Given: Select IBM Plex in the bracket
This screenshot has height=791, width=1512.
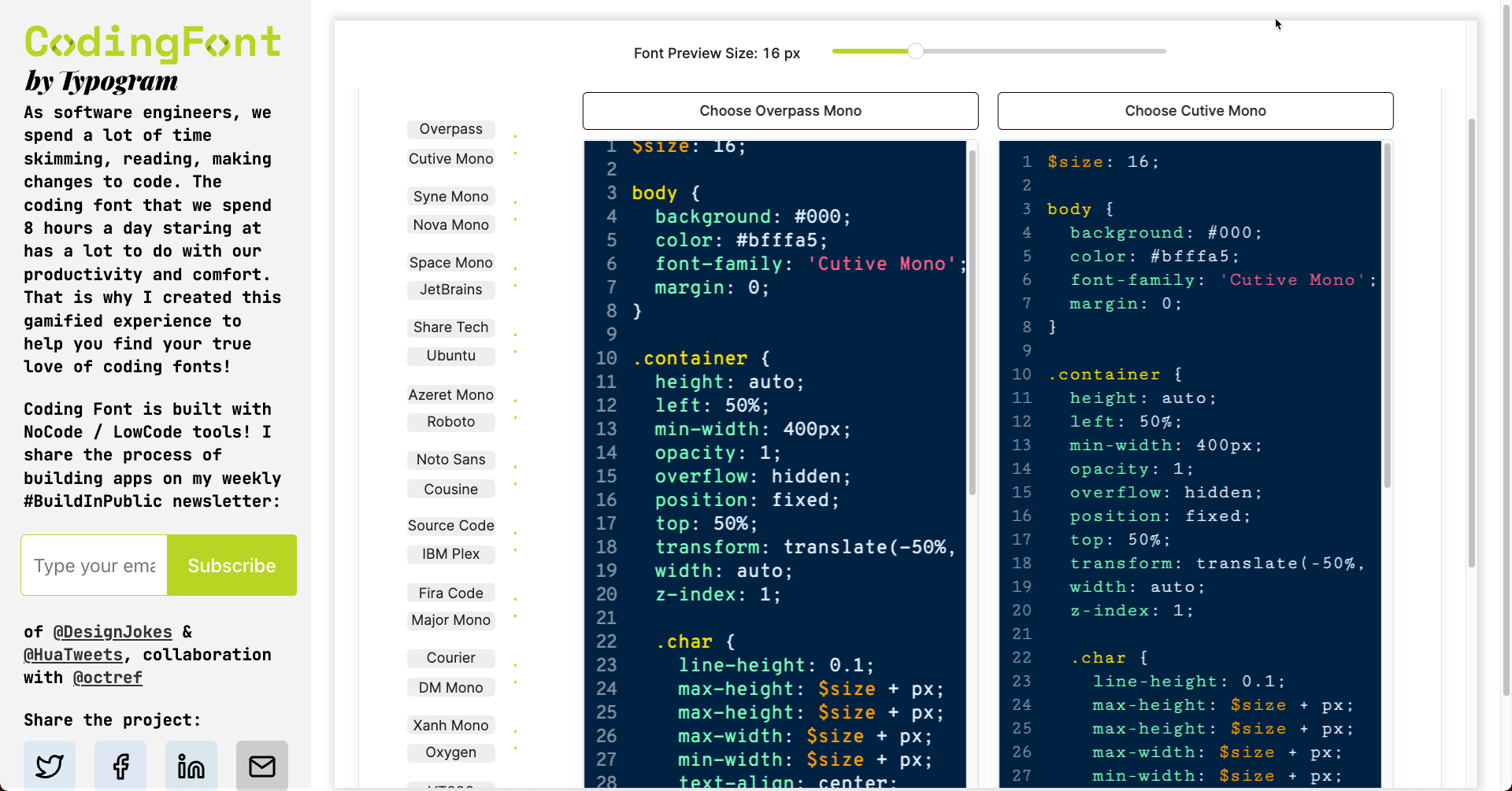Looking at the screenshot, I should click(451, 554).
